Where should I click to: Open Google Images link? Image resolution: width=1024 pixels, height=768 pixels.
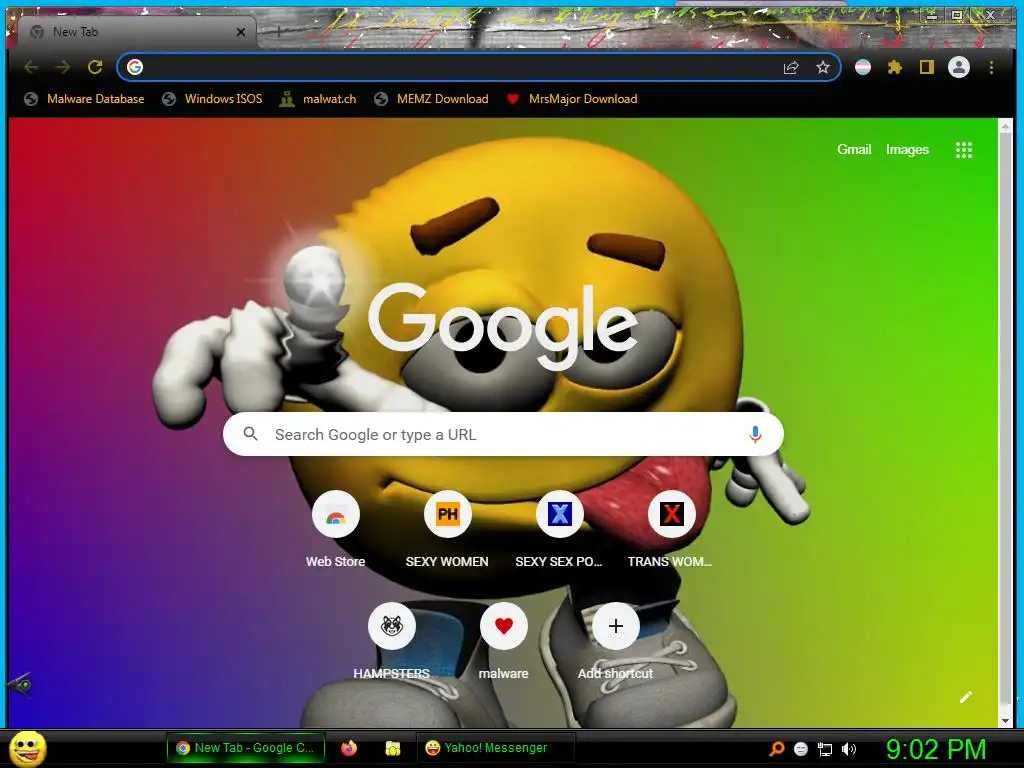(x=907, y=150)
